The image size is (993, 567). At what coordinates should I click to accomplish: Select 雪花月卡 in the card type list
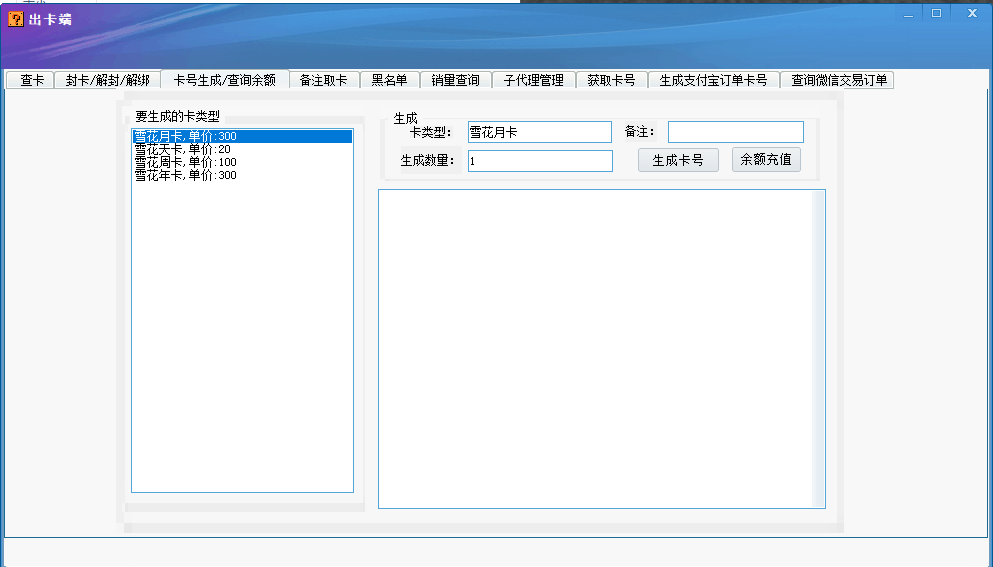[186, 136]
